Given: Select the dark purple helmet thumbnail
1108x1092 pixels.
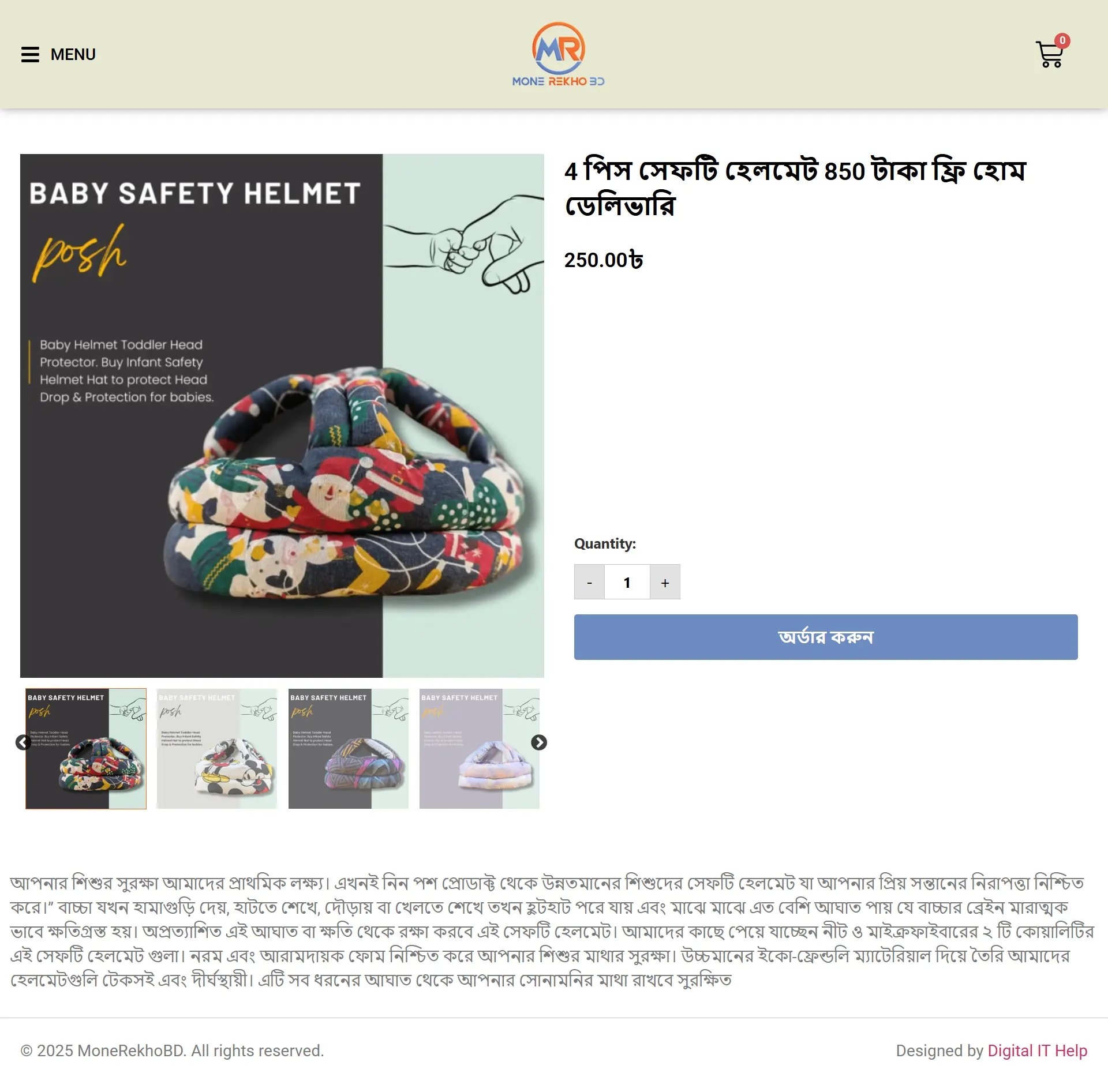Looking at the screenshot, I should click(x=349, y=749).
